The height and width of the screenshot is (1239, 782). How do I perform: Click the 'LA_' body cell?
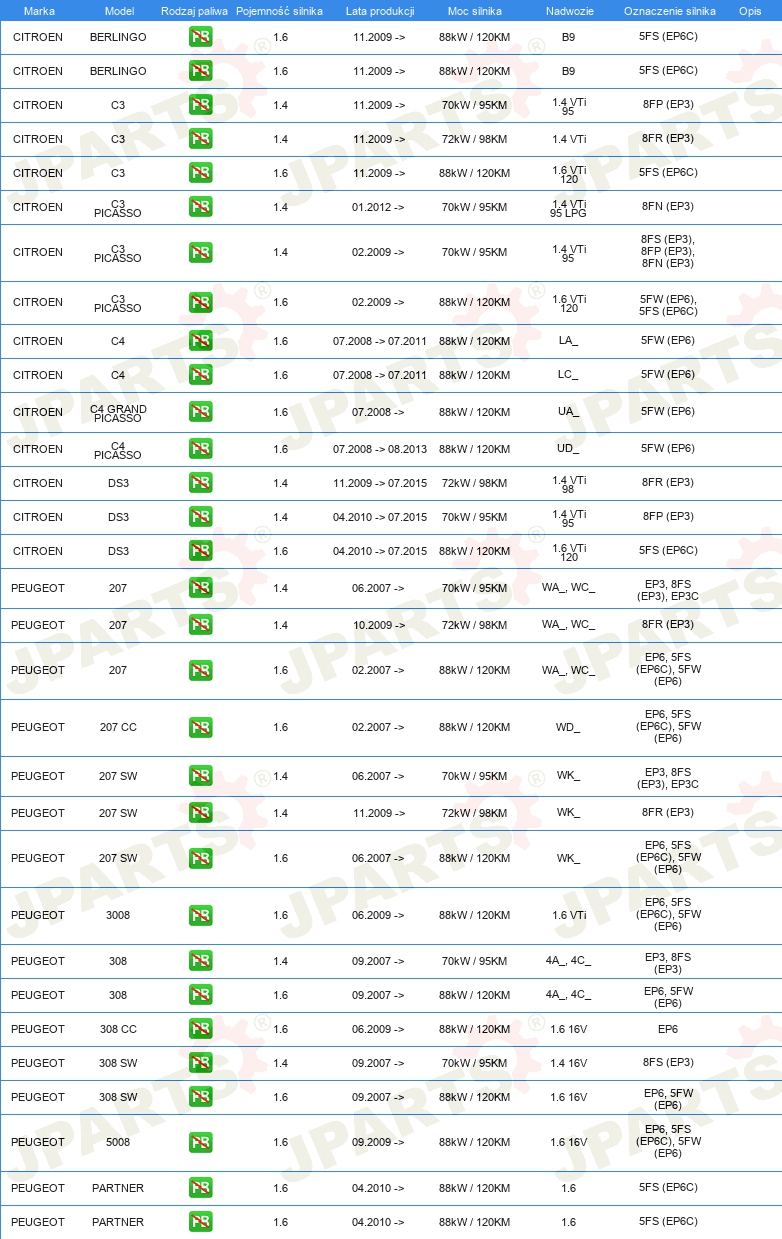click(568, 341)
